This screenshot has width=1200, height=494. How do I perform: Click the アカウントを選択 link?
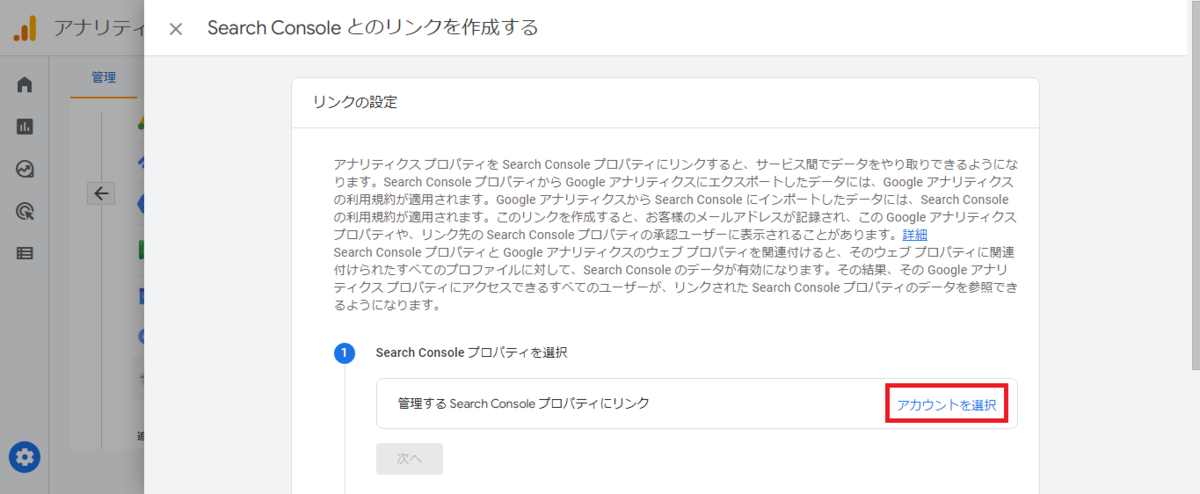point(946,405)
